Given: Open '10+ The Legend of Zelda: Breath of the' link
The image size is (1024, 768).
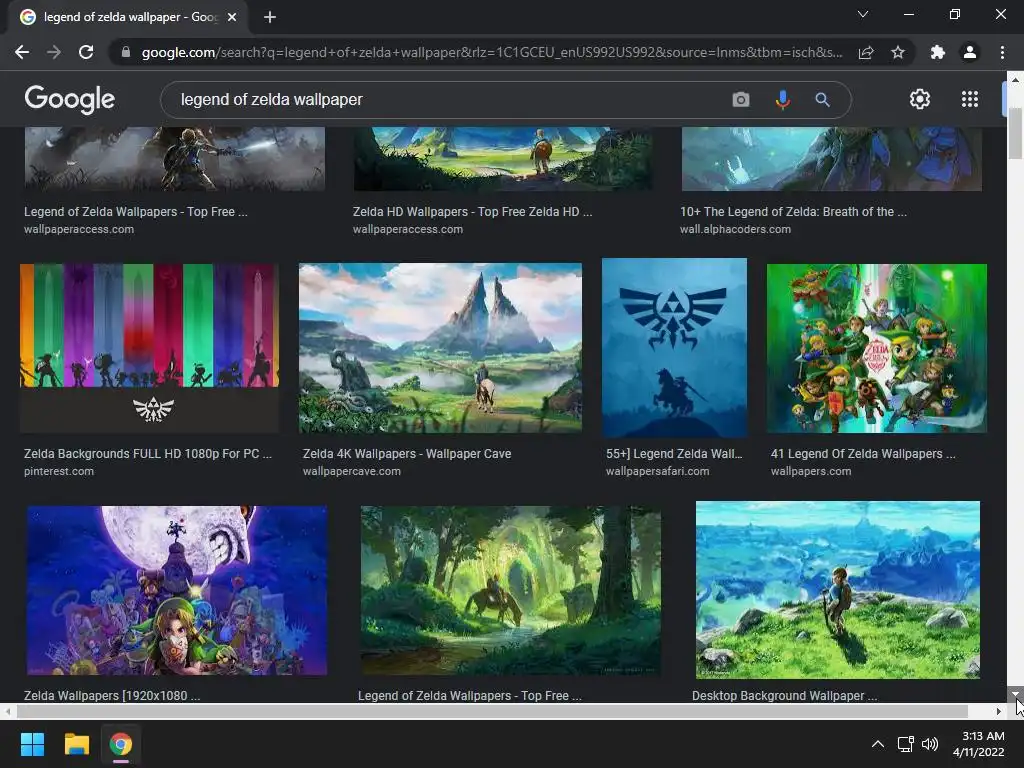Looking at the screenshot, I should pyautogui.click(x=793, y=212).
